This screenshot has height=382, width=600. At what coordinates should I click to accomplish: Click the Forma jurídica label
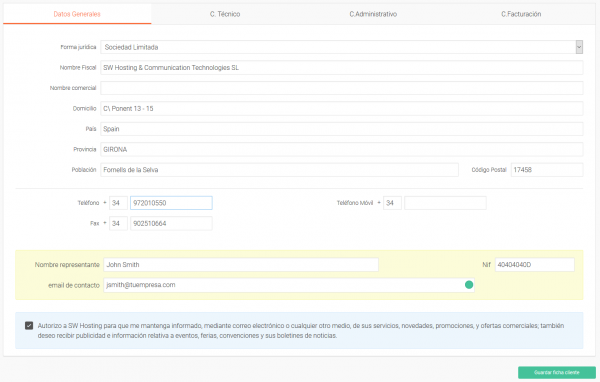78,47
